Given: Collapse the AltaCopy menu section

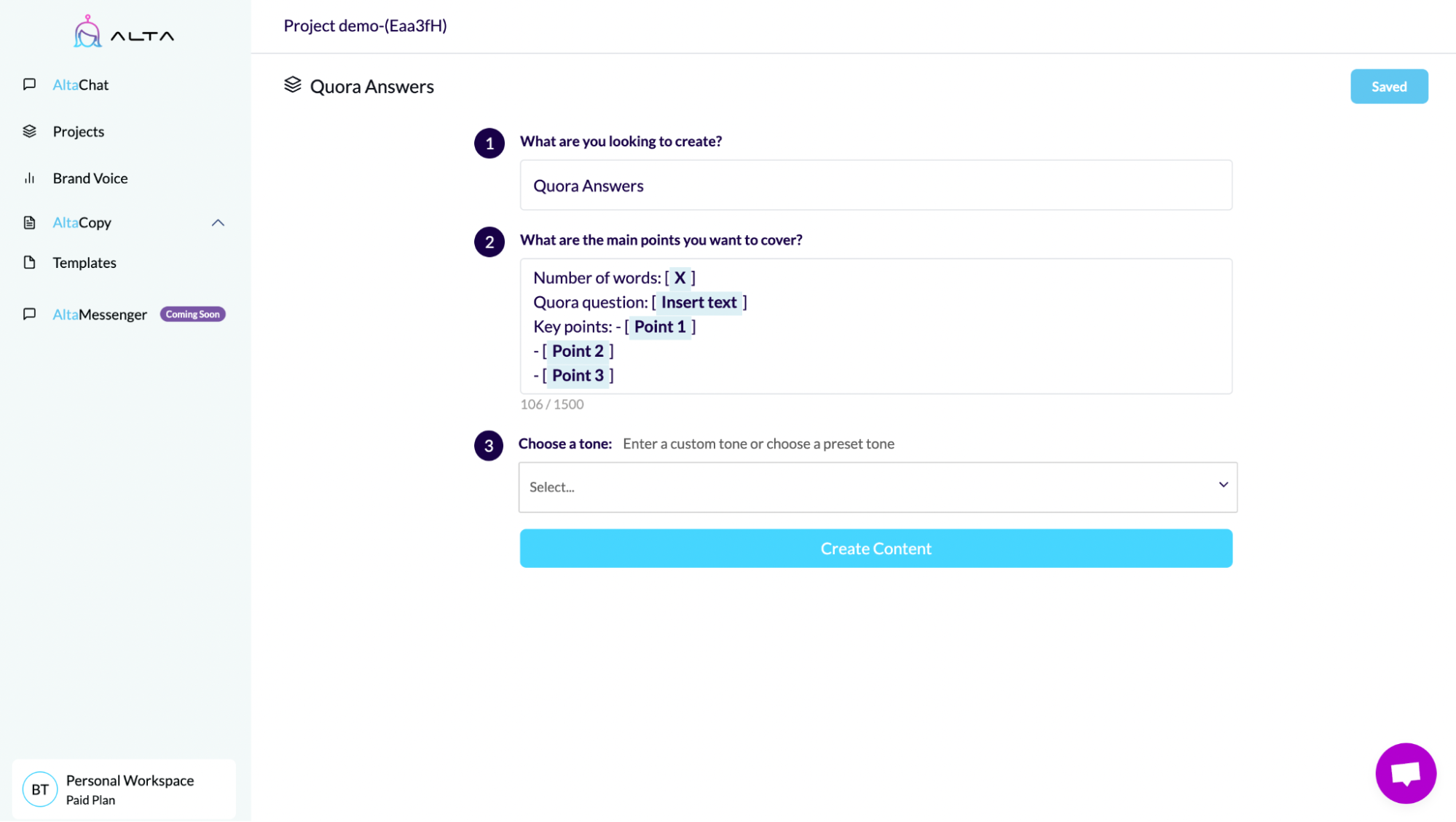Looking at the screenshot, I should pyautogui.click(x=218, y=222).
